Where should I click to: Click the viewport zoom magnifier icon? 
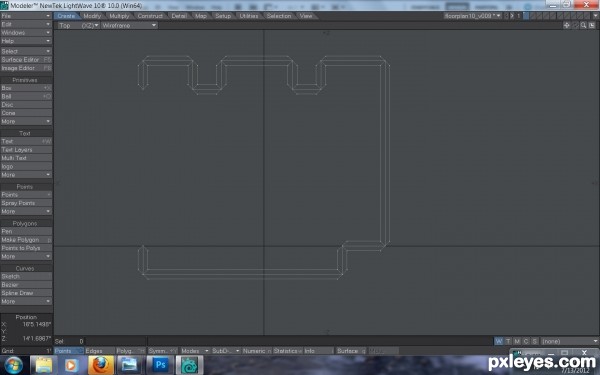click(x=584, y=25)
